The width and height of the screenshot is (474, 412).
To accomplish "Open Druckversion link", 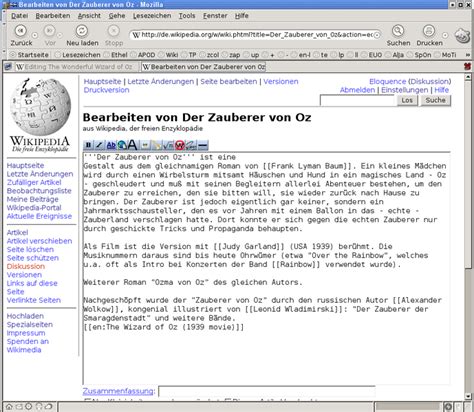I will pos(106,90).
